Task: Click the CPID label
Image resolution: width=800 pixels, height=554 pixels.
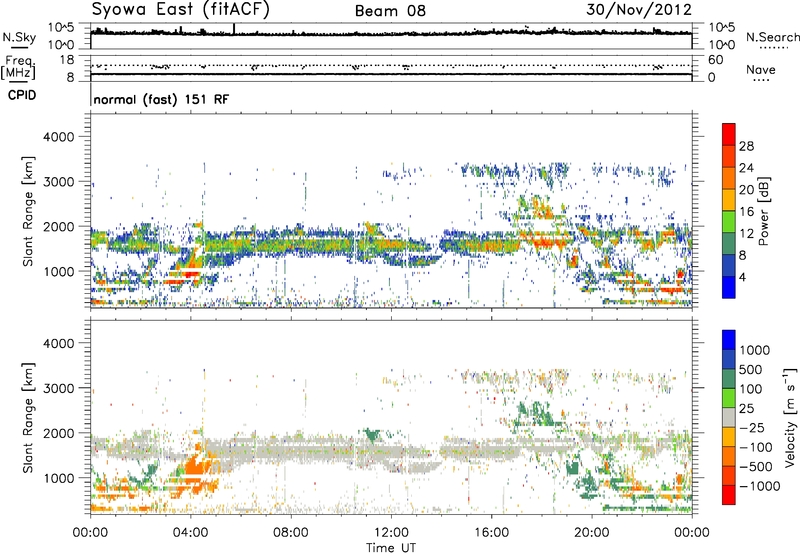Action: 22,95
